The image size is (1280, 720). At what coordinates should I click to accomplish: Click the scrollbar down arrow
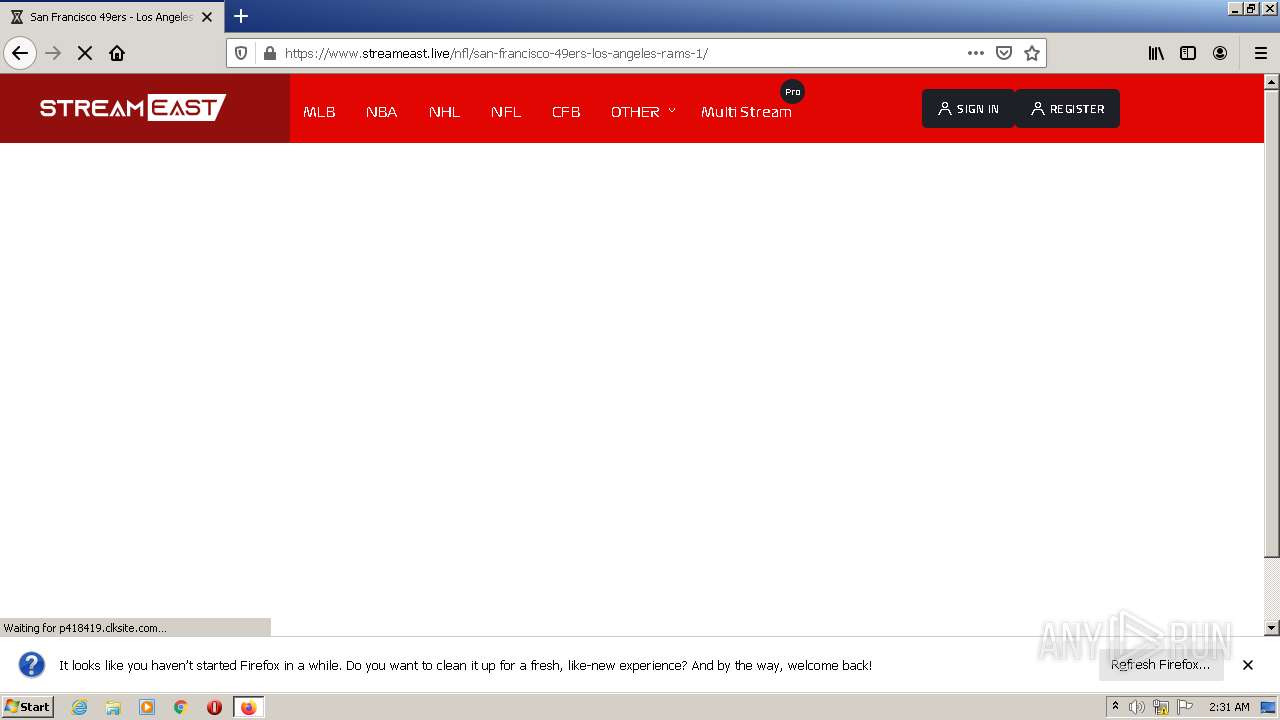point(1272,628)
